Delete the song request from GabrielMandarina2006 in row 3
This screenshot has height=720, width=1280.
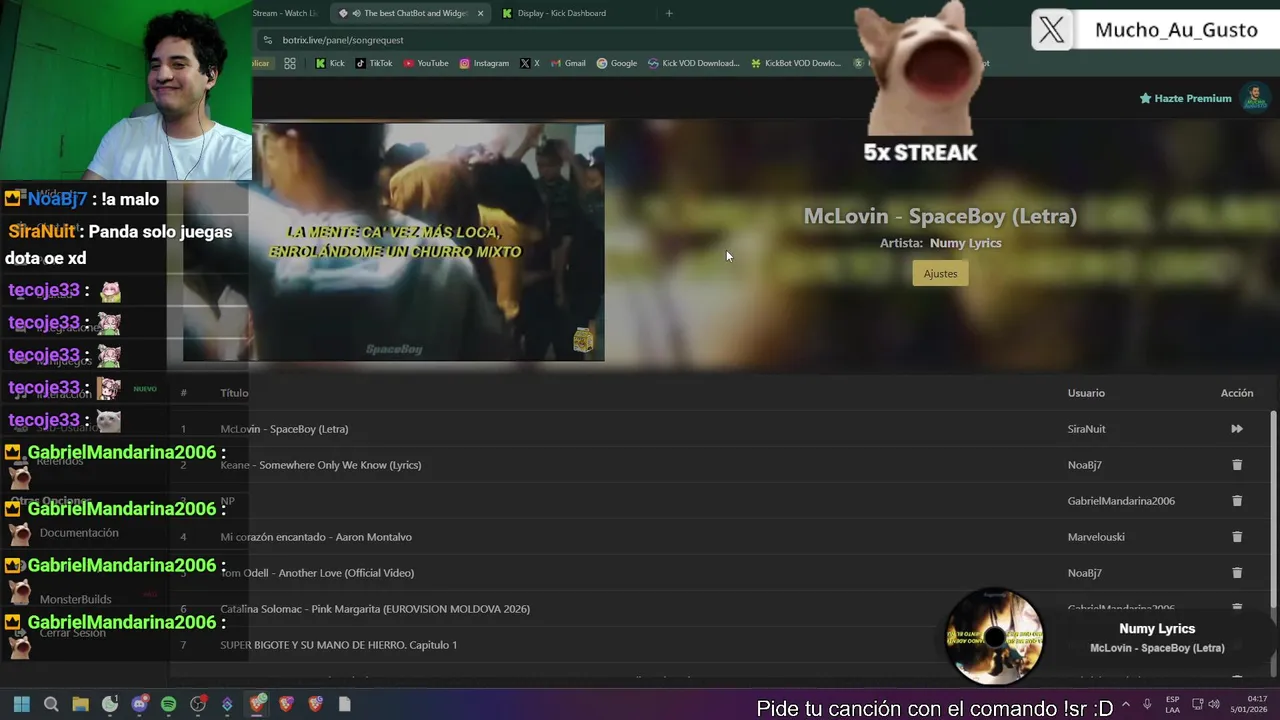(x=1237, y=501)
